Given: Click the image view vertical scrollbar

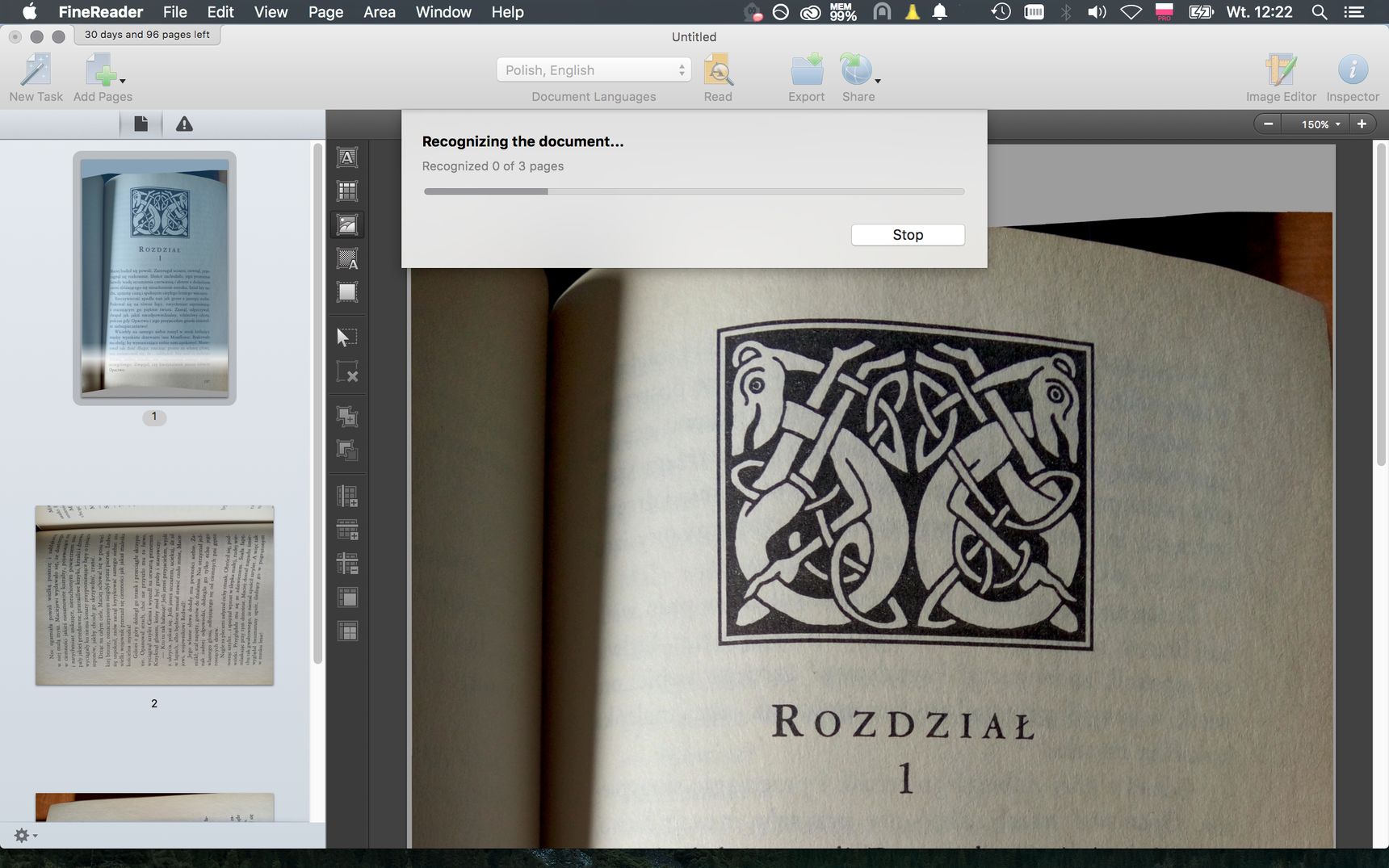Looking at the screenshot, I should pos(1380,304).
